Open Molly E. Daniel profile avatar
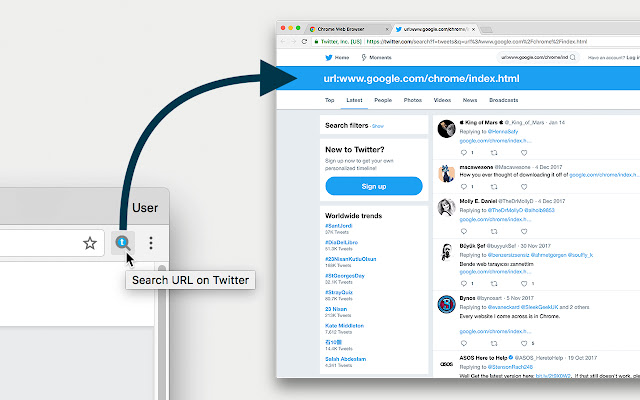640x400 pixels. [x=447, y=207]
